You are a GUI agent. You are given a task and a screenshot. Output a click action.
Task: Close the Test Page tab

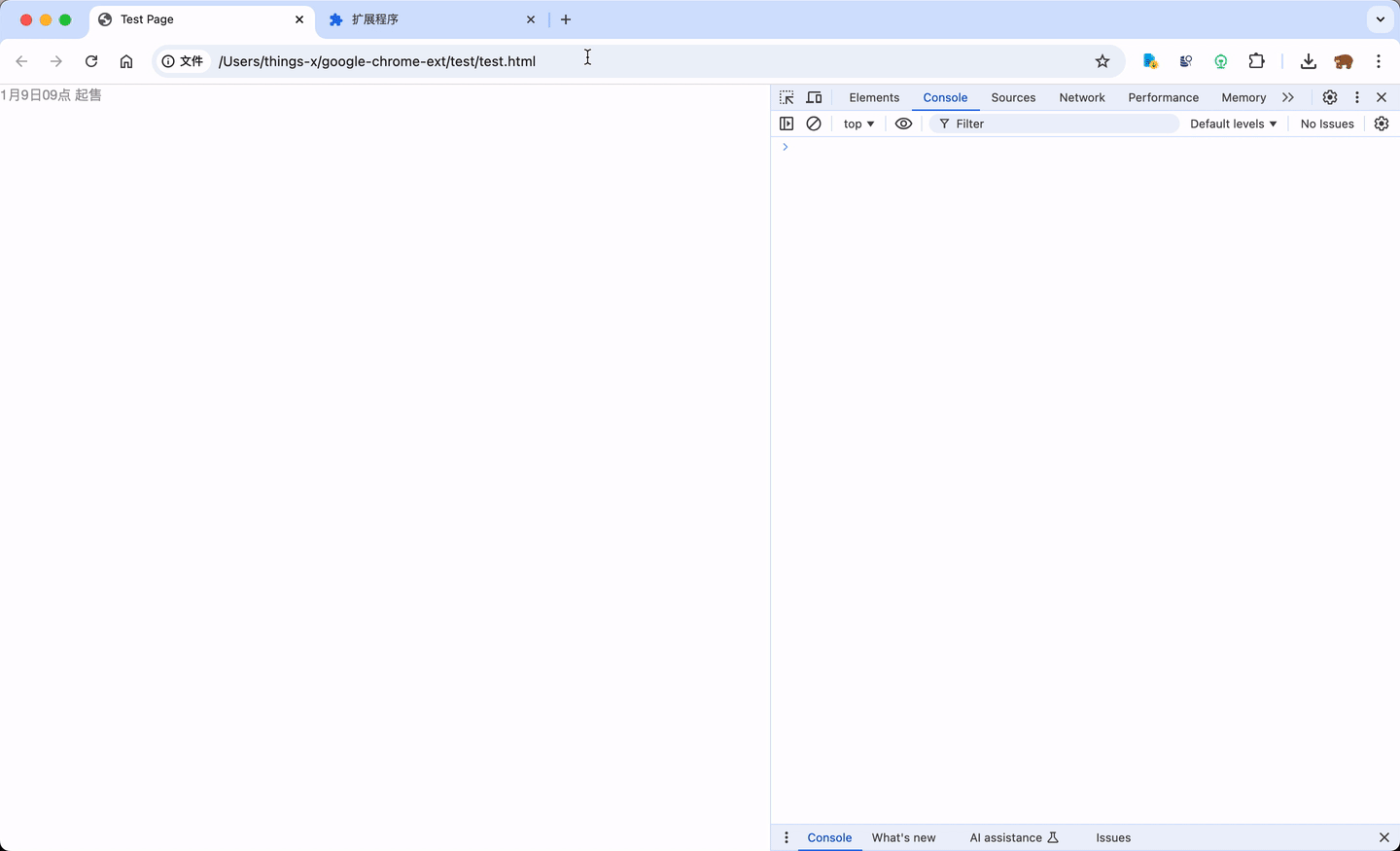(299, 19)
